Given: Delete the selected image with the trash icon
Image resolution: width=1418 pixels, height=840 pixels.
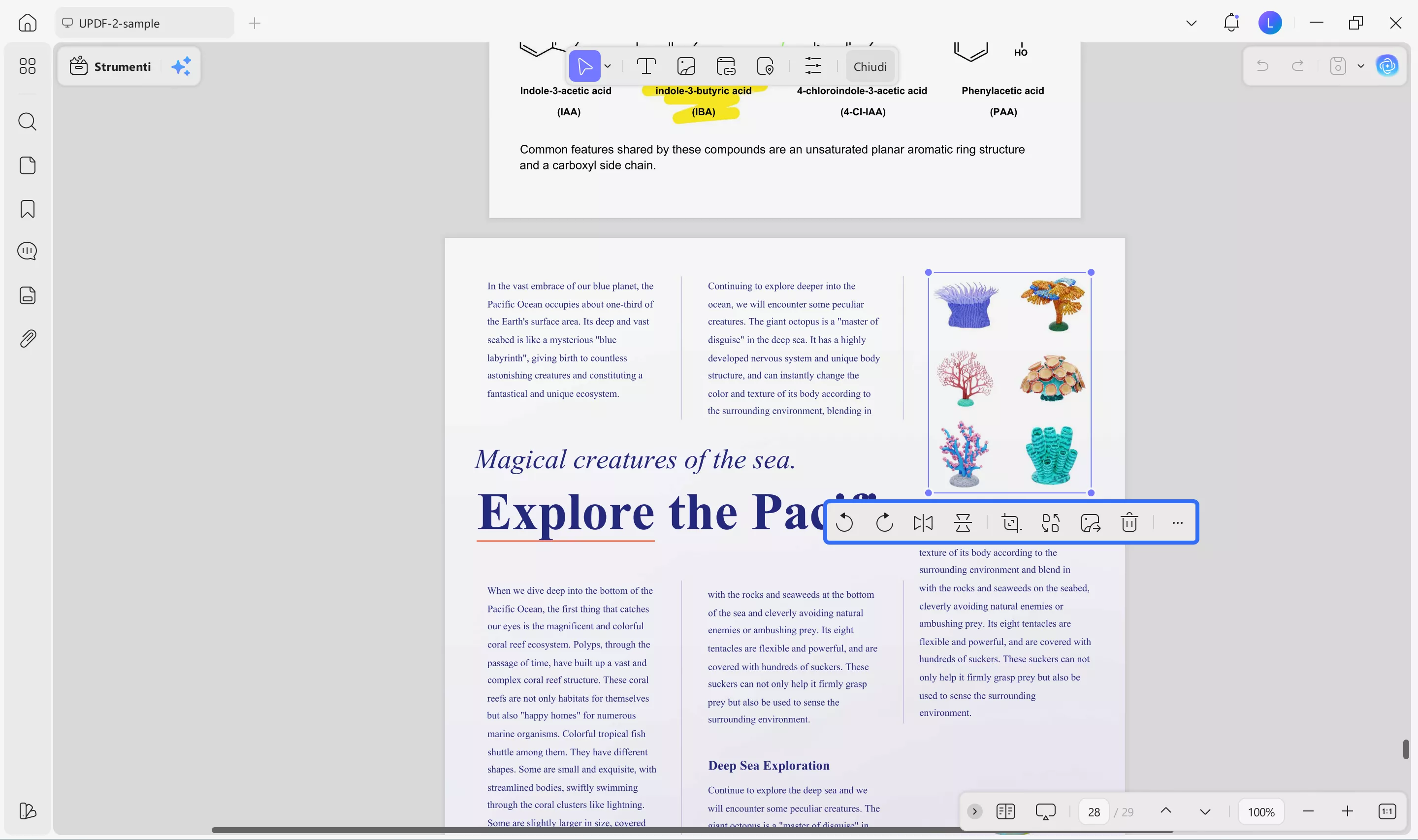Looking at the screenshot, I should [x=1128, y=522].
